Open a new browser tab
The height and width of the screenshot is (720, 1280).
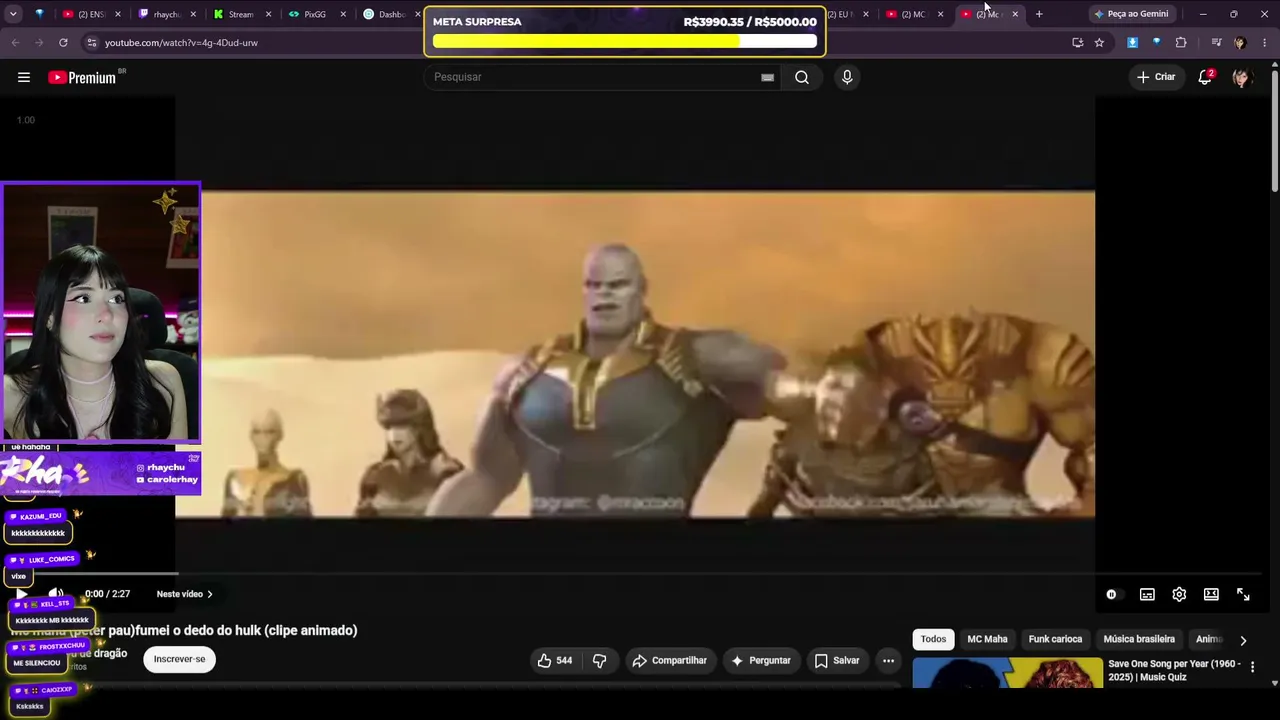point(1039,14)
